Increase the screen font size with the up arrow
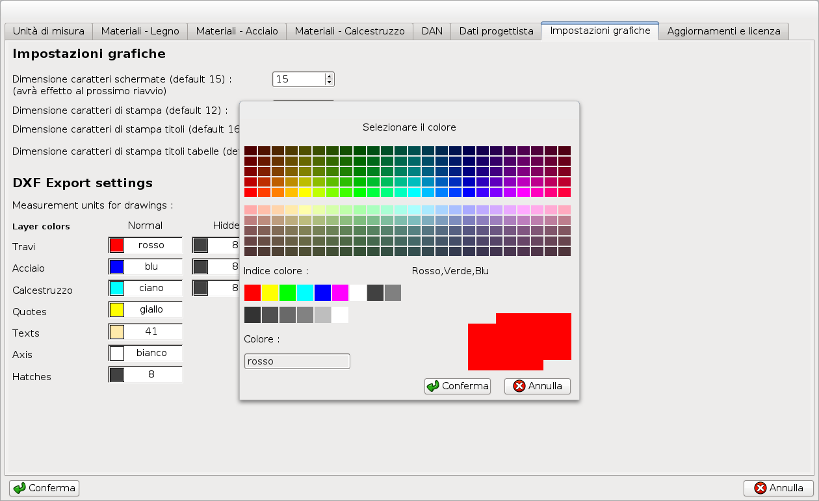This screenshot has height=501, width=819. point(329,75)
